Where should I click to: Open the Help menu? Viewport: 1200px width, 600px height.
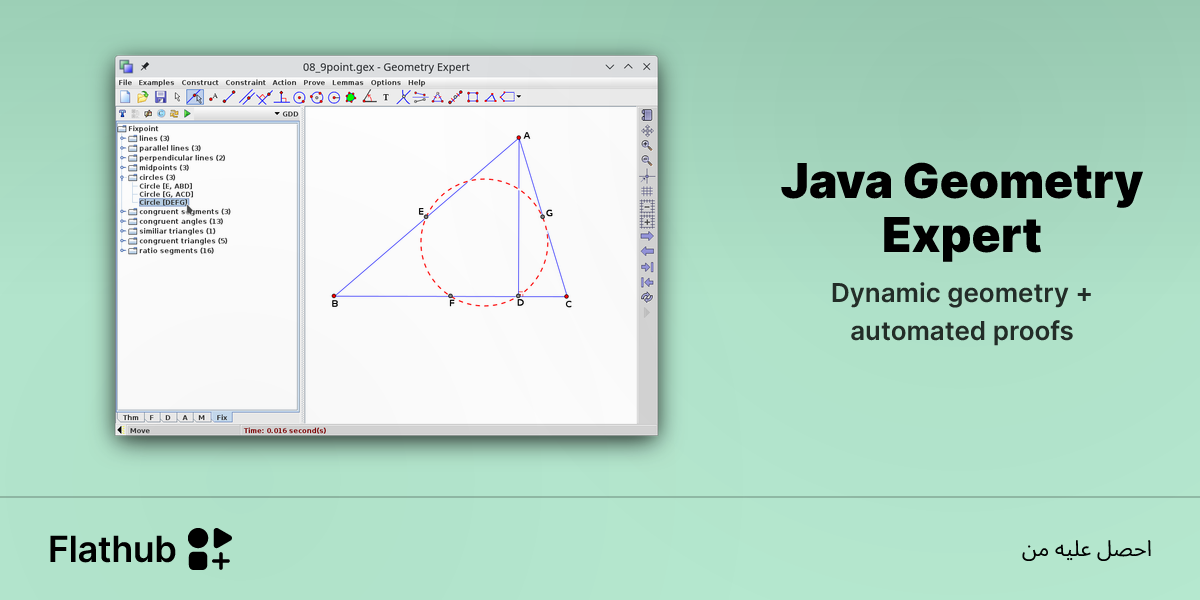(416, 82)
